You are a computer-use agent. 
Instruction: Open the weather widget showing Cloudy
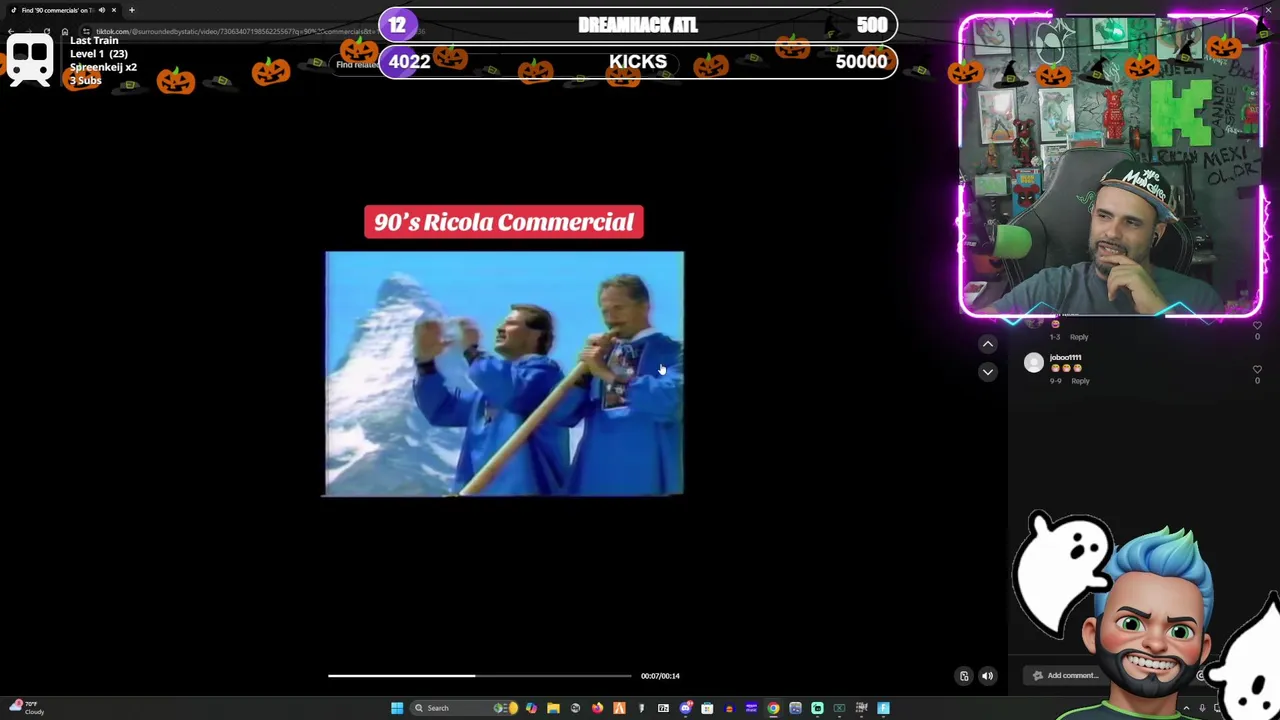tap(25, 708)
